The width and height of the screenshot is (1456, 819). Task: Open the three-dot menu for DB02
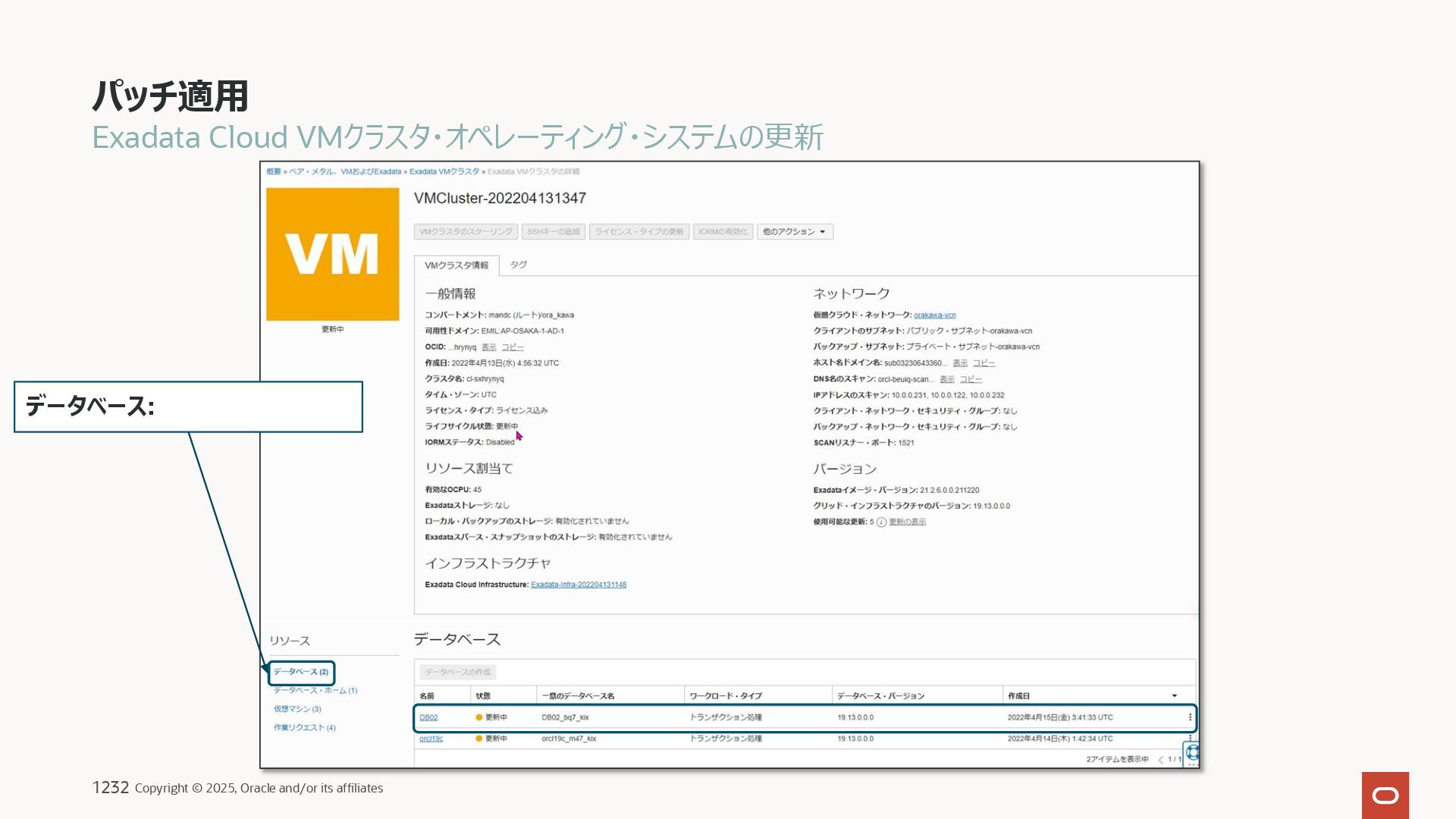(x=1189, y=717)
